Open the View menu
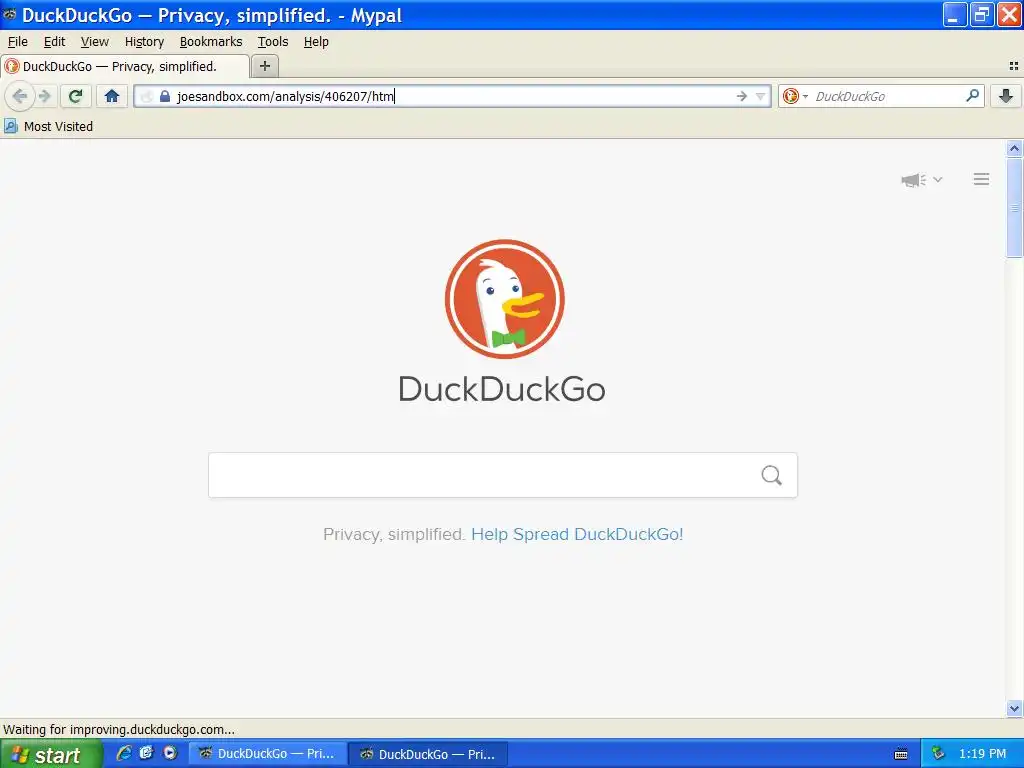The height and width of the screenshot is (768, 1024). [x=95, y=42]
